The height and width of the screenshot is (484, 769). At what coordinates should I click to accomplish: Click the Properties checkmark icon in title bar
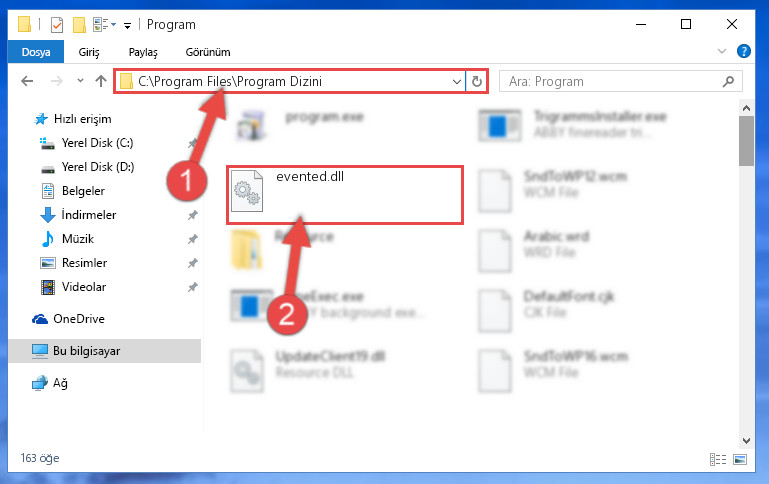point(57,25)
